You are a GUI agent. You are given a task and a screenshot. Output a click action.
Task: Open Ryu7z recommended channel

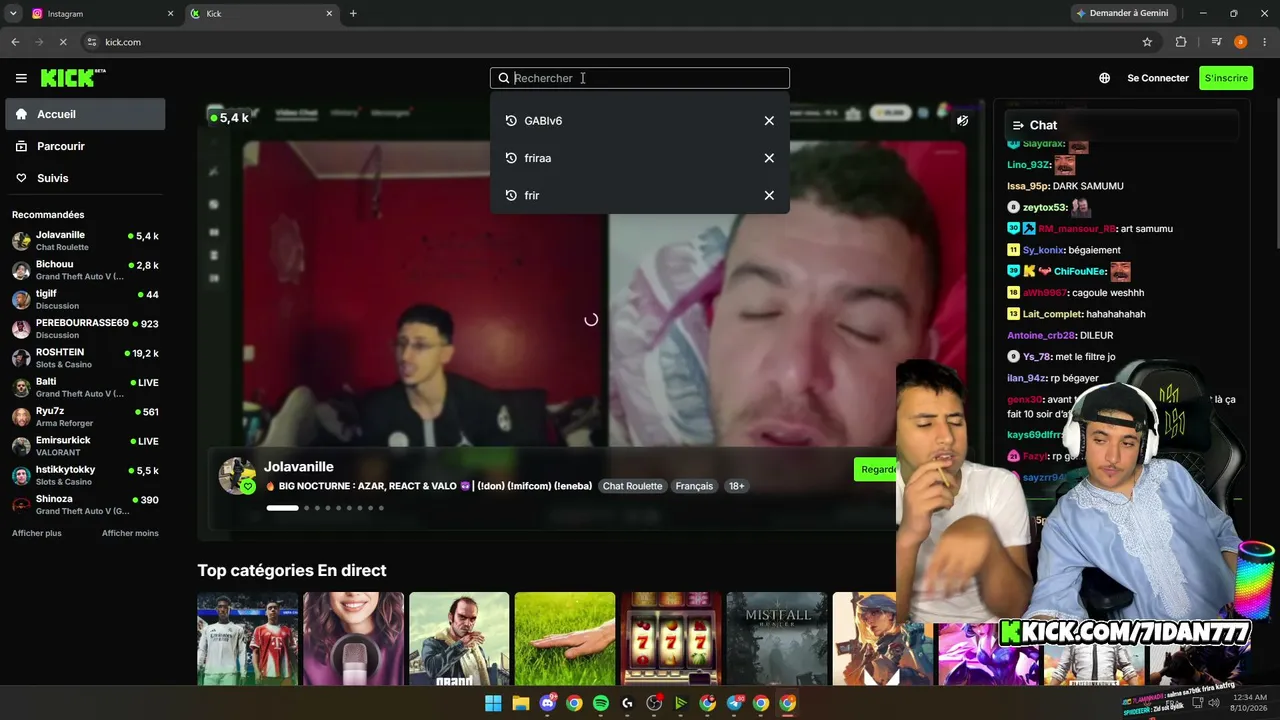(x=85, y=417)
